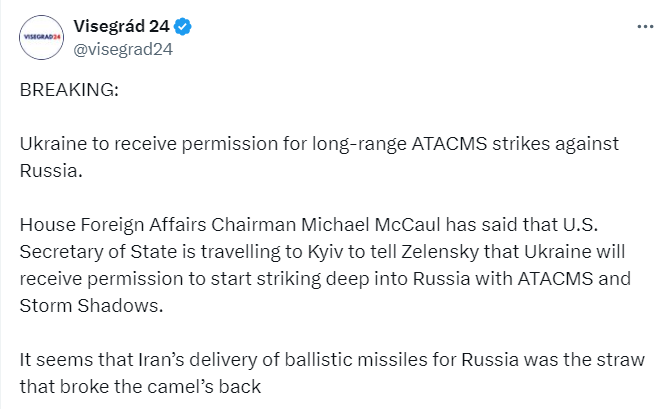Viewport: 665px width, 409px height.
Task: Open the three-dot more options menu
Action: click(x=645, y=27)
